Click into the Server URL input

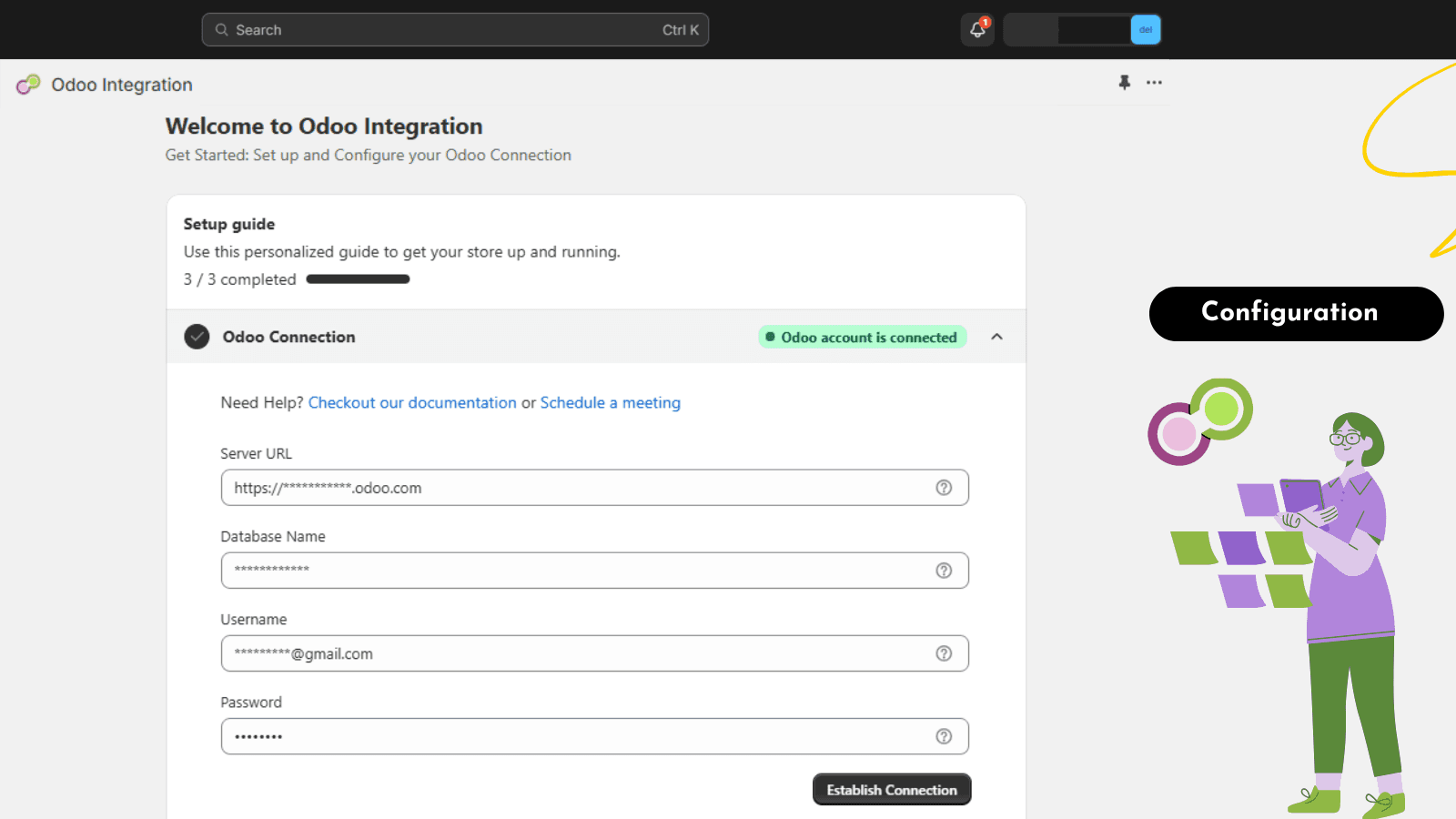tap(573, 488)
